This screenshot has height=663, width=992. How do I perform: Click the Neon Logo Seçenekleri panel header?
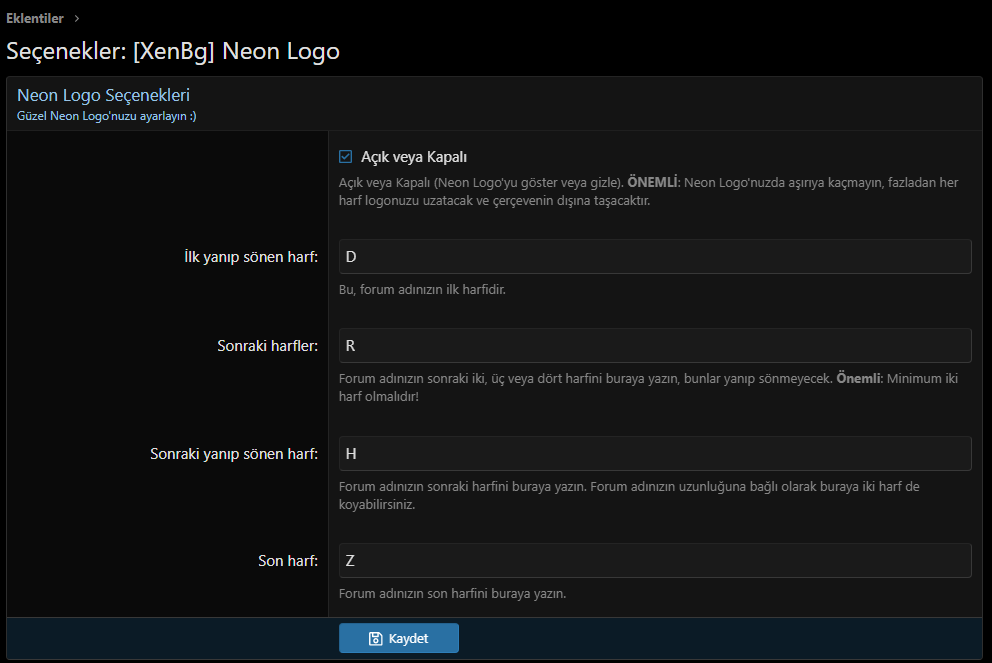coord(103,96)
